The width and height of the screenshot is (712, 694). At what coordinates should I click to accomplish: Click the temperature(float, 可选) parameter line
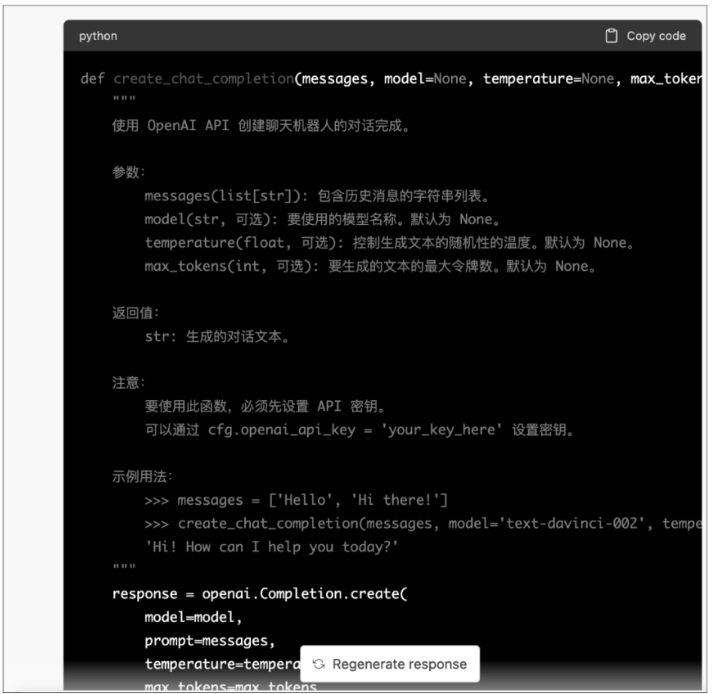[390, 243]
